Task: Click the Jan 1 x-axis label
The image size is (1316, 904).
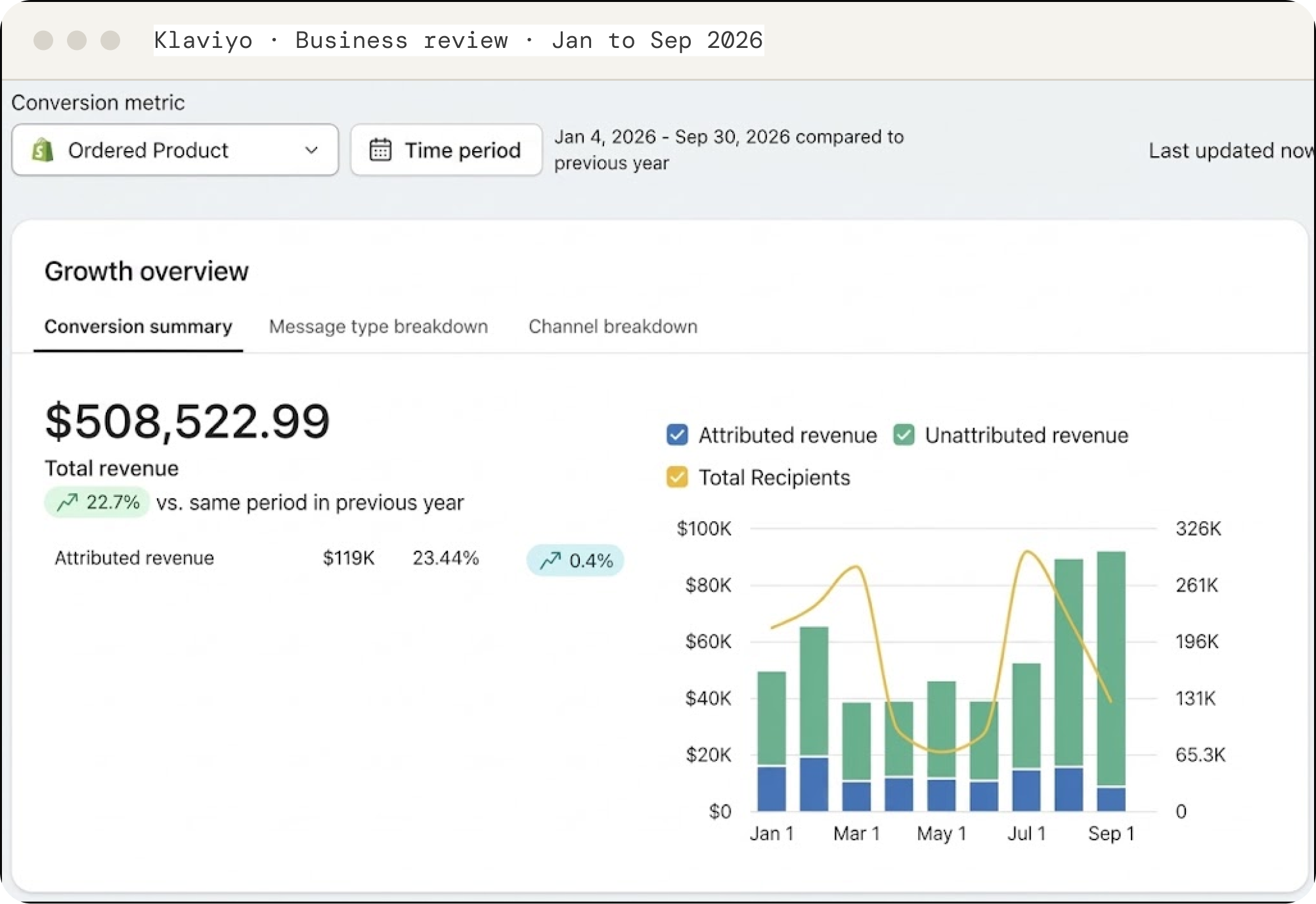Action: [772, 834]
